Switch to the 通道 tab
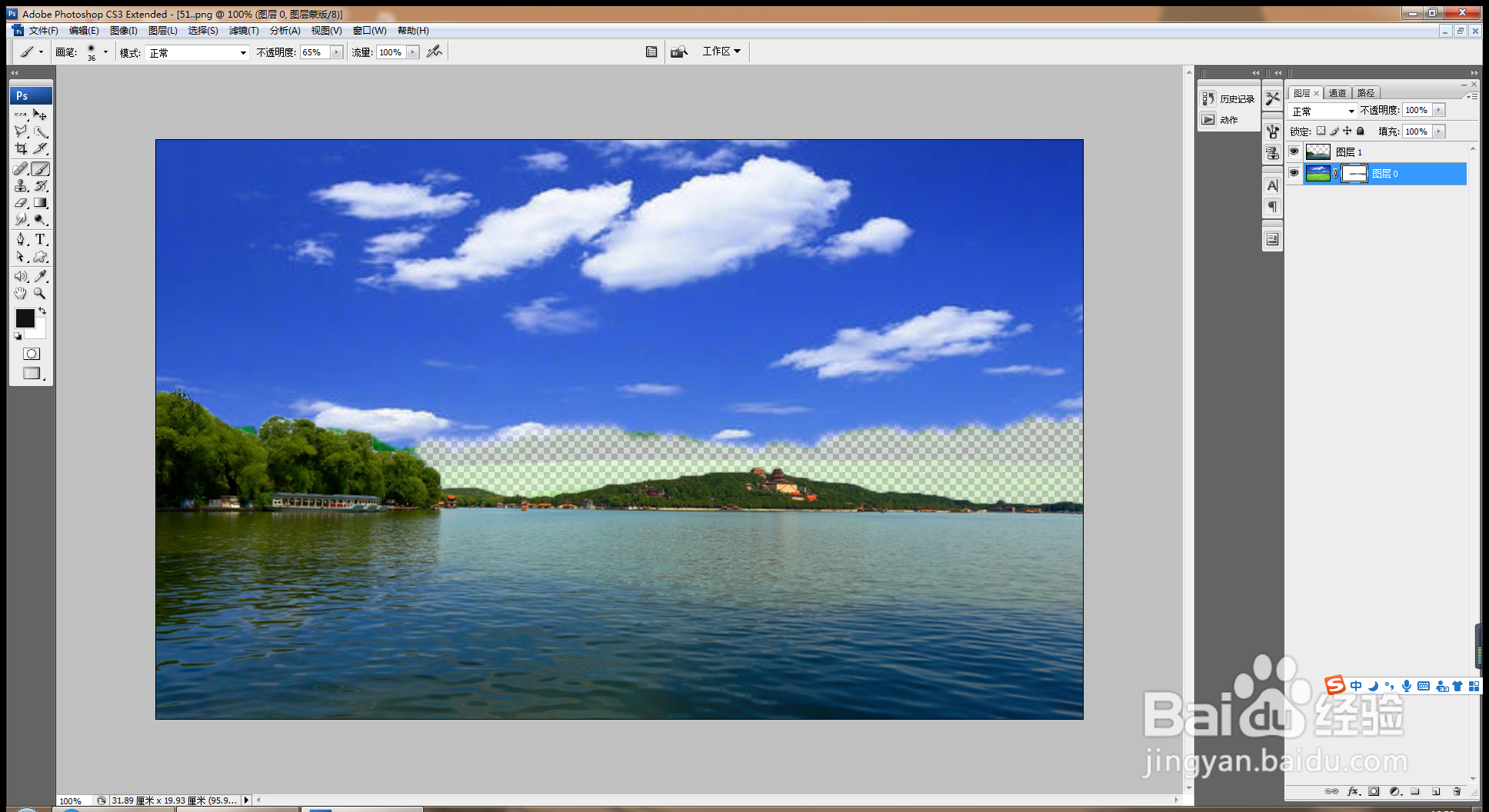Viewport: 1489px width, 812px height. click(x=1338, y=93)
